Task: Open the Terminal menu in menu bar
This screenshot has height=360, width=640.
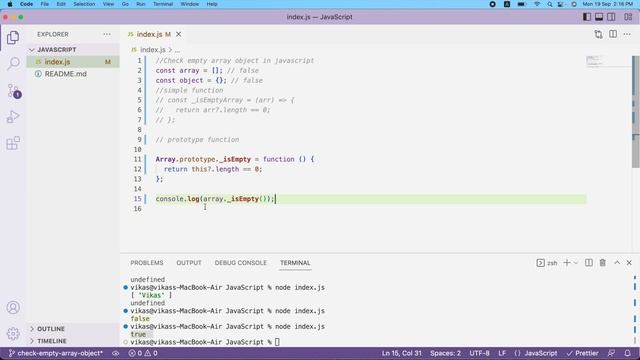Action: coord(163,4)
